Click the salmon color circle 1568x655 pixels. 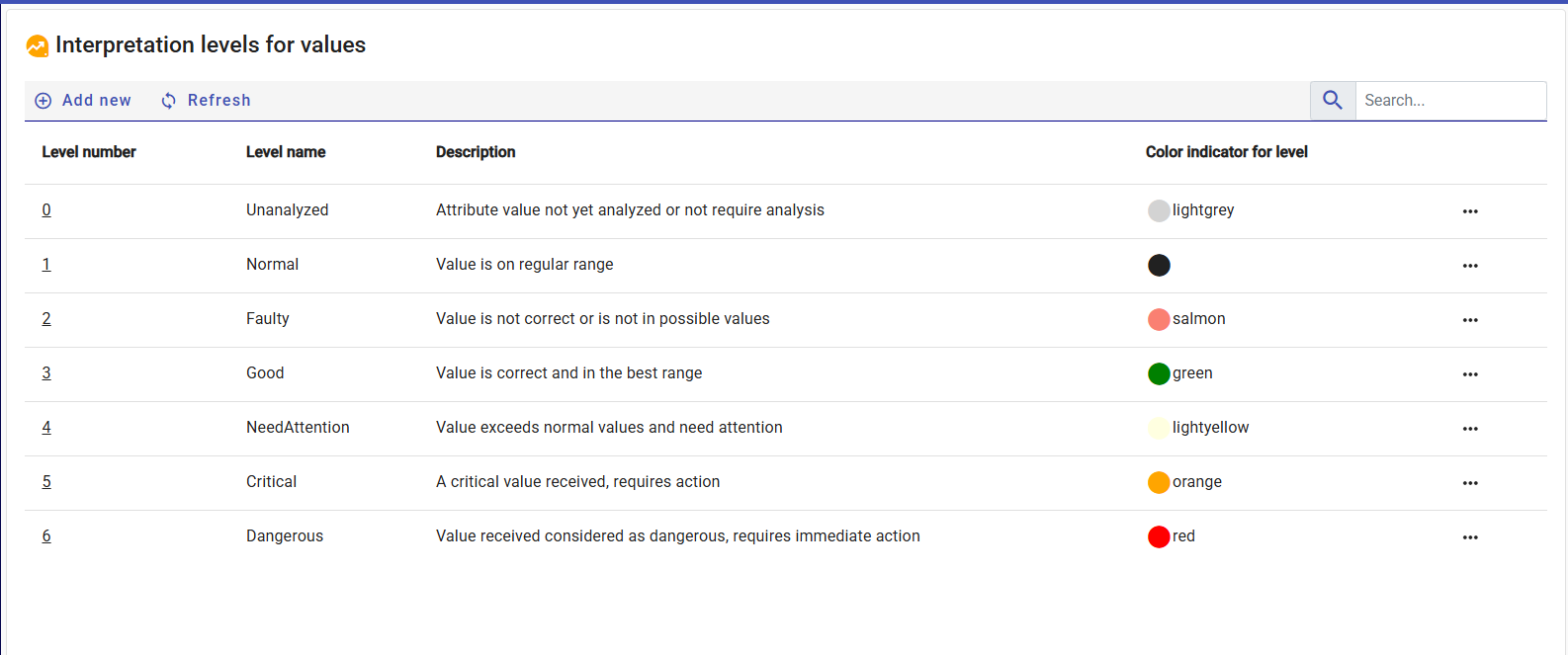click(1159, 319)
